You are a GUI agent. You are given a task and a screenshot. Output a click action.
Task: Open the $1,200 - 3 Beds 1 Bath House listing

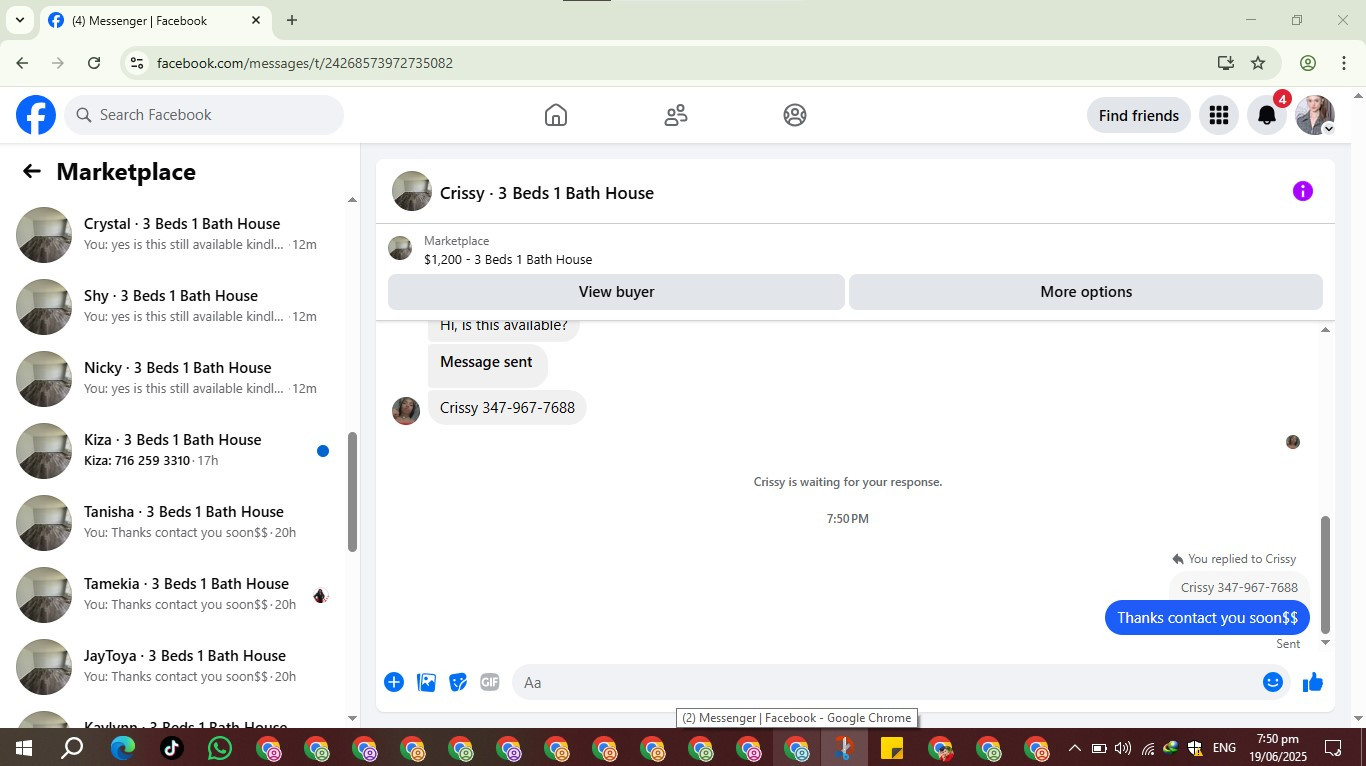coord(508,259)
